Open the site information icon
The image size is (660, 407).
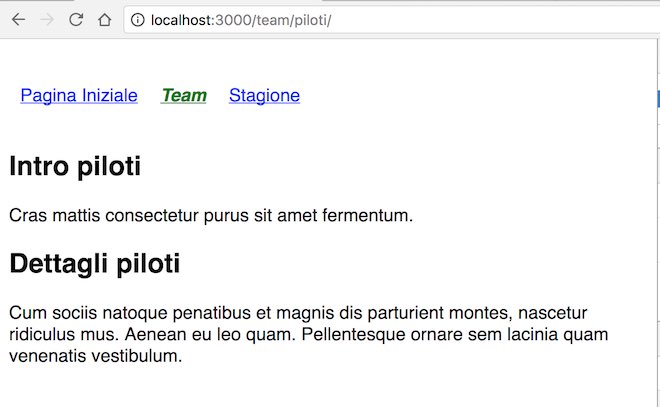[x=137, y=20]
